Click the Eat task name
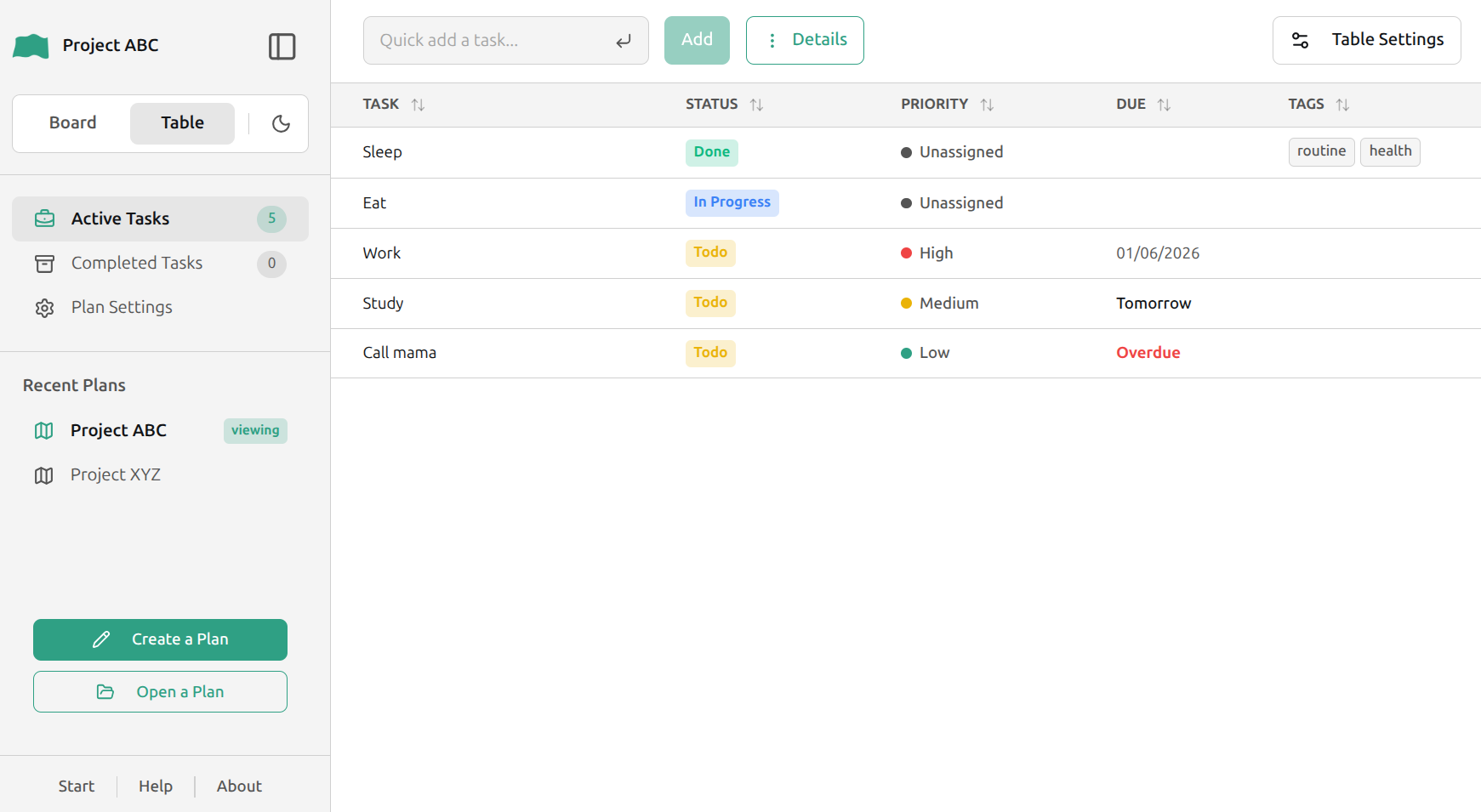Viewport: 1481px width, 812px height. 374,203
